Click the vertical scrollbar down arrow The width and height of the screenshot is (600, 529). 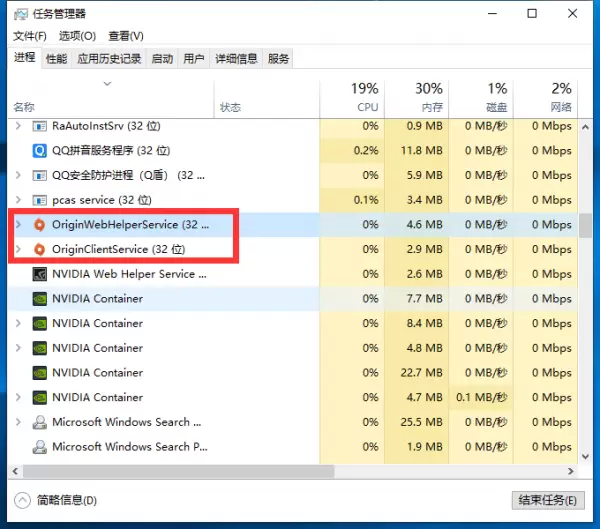click(585, 456)
